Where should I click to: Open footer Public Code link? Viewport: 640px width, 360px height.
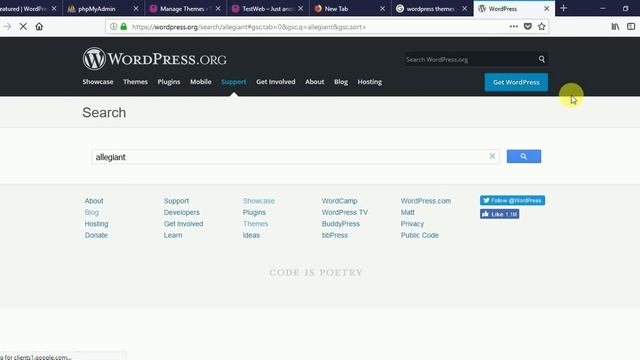click(x=420, y=235)
